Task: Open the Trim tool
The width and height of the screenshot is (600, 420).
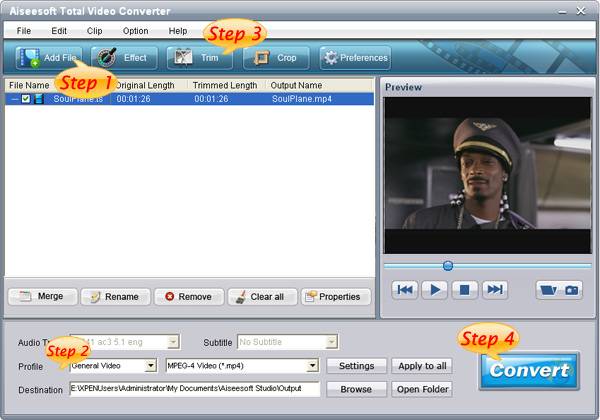Action: coord(199,58)
